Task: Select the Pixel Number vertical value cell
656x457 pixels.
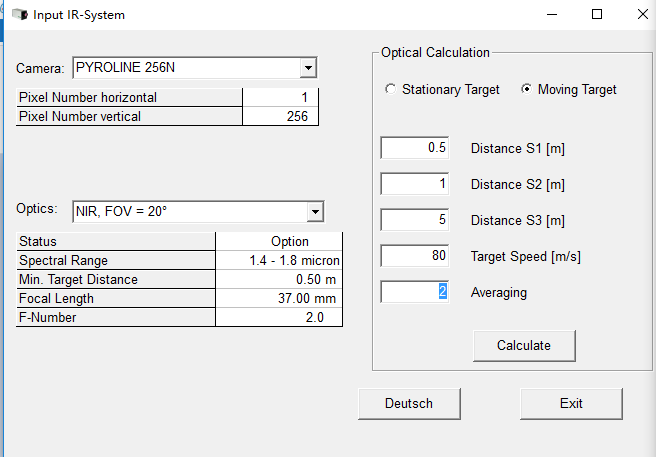Action: tap(281, 117)
